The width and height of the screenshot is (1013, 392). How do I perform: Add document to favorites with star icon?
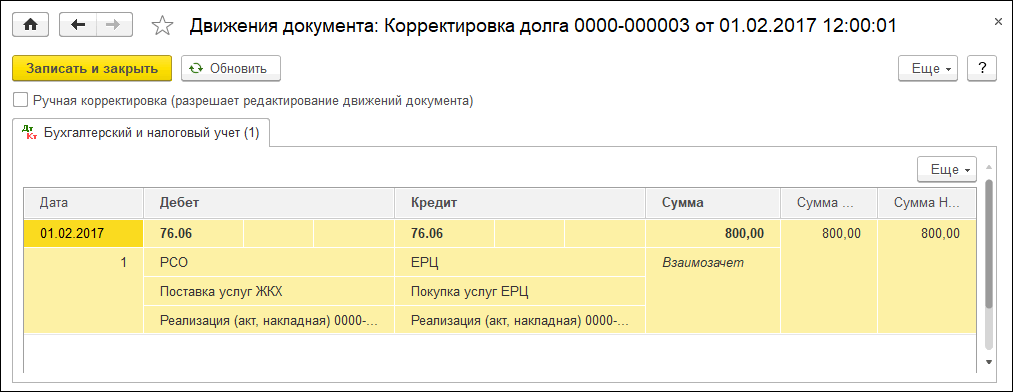click(162, 26)
